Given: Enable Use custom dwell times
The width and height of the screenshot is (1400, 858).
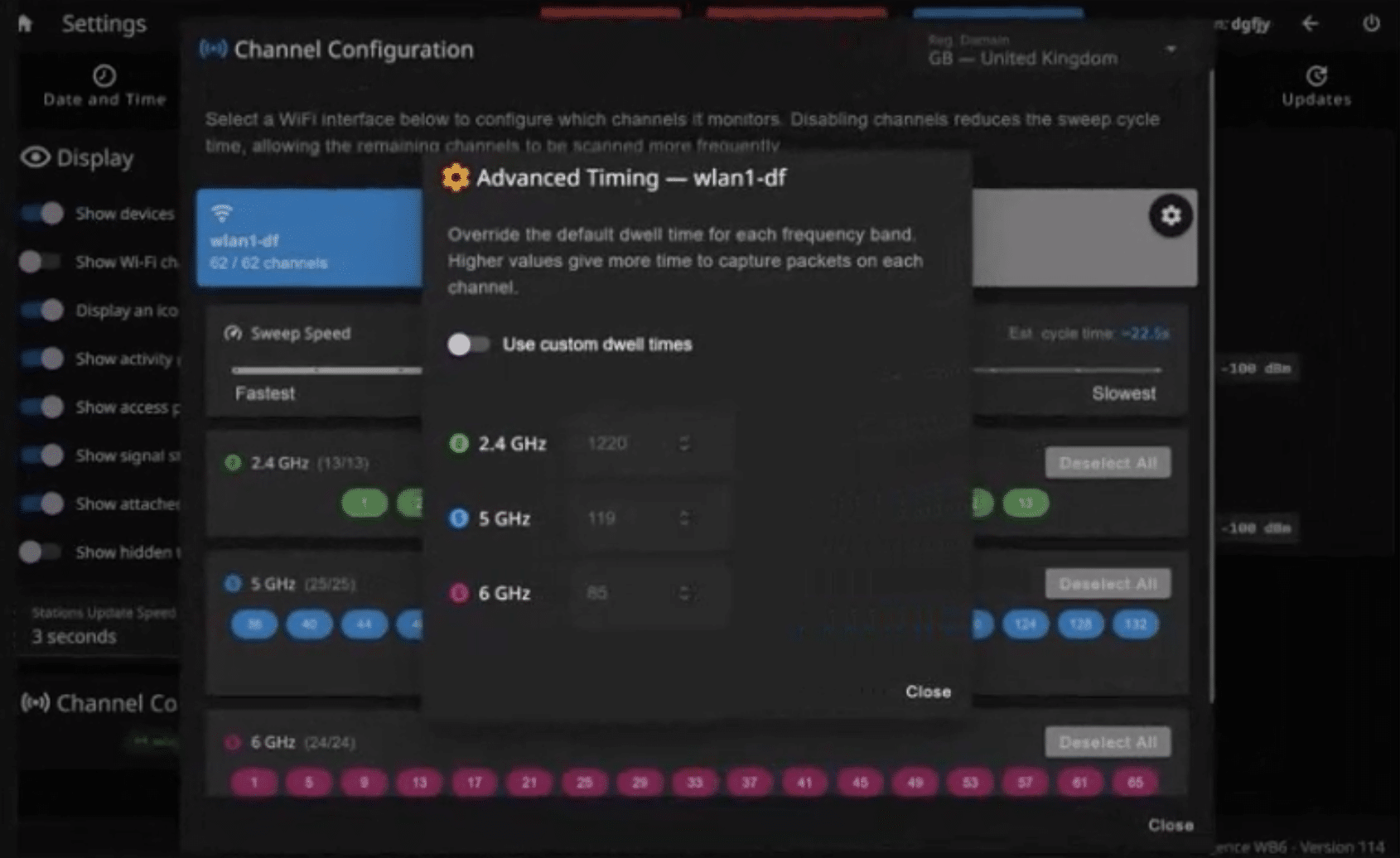Looking at the screenshot, I should pos(469,344).
